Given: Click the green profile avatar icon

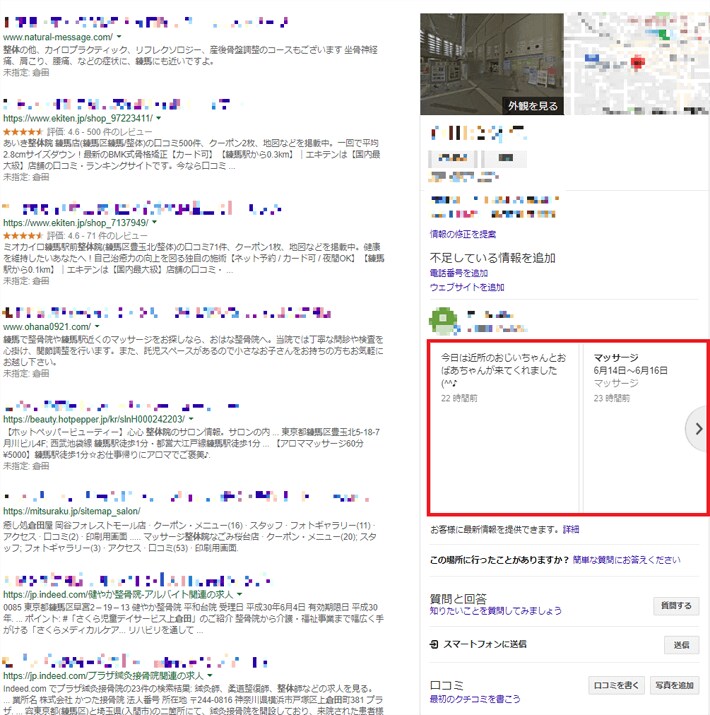Looking at the screenshot, I should pyautogui.click(x=443, y=321).
